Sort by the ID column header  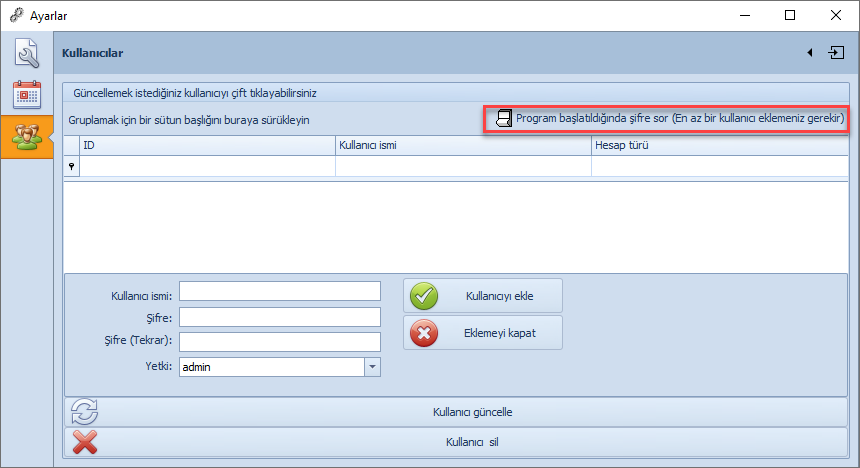[207, 145]
